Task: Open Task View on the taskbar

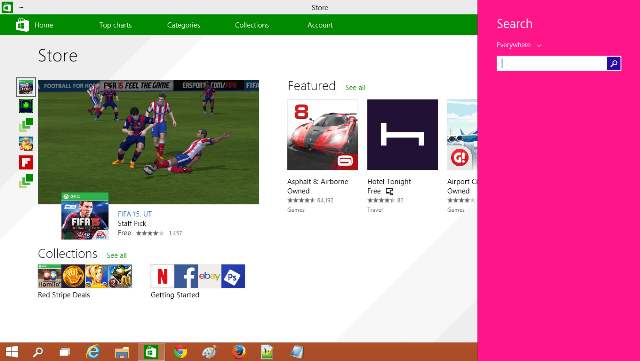Action: [x=64, y=352]
